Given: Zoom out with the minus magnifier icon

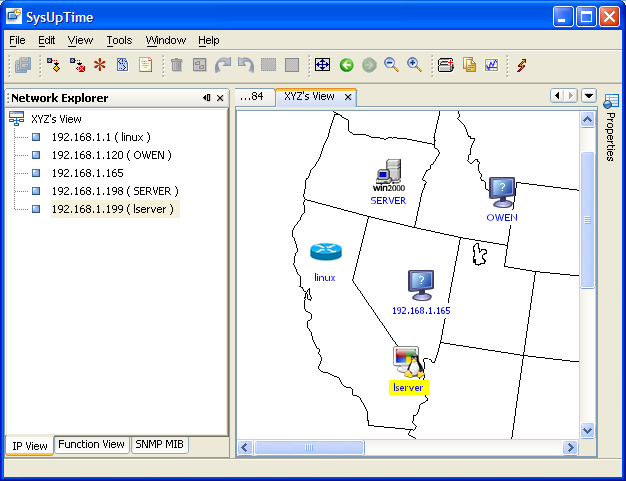Looking at the screenshot, I should pos(391,65).
